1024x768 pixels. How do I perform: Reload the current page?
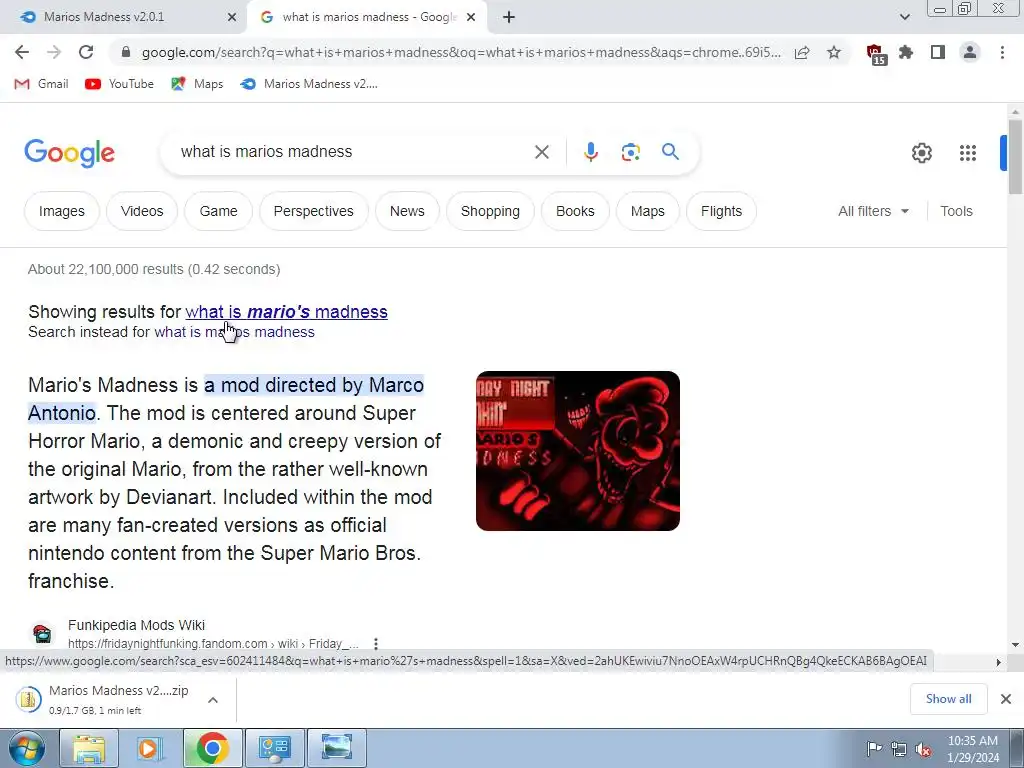pos(86,52)
